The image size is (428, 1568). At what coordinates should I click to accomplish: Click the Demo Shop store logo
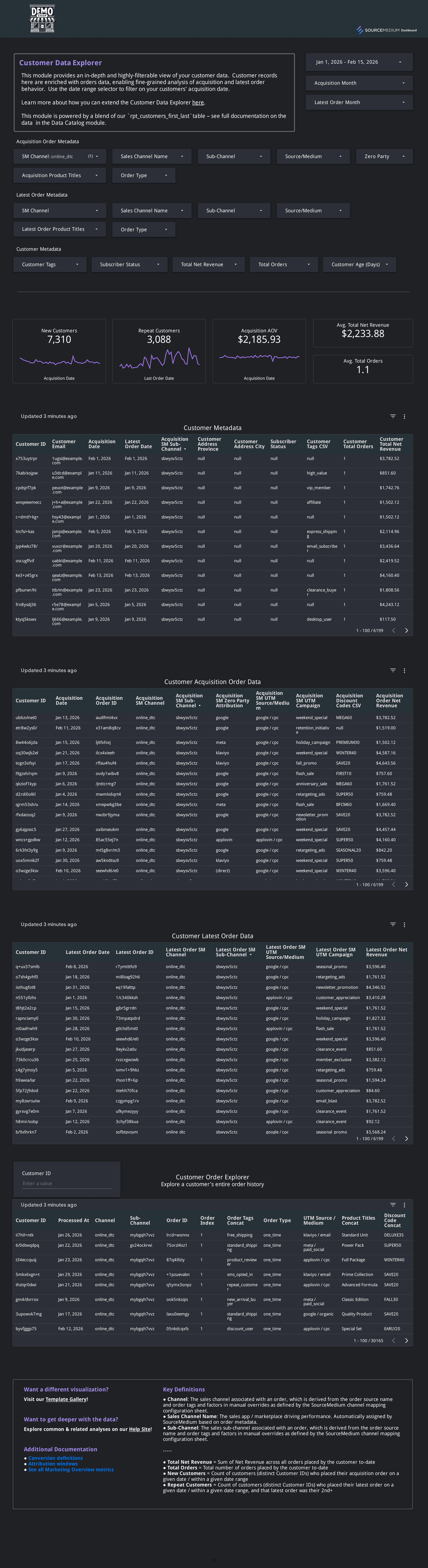(x=43, y=18)
